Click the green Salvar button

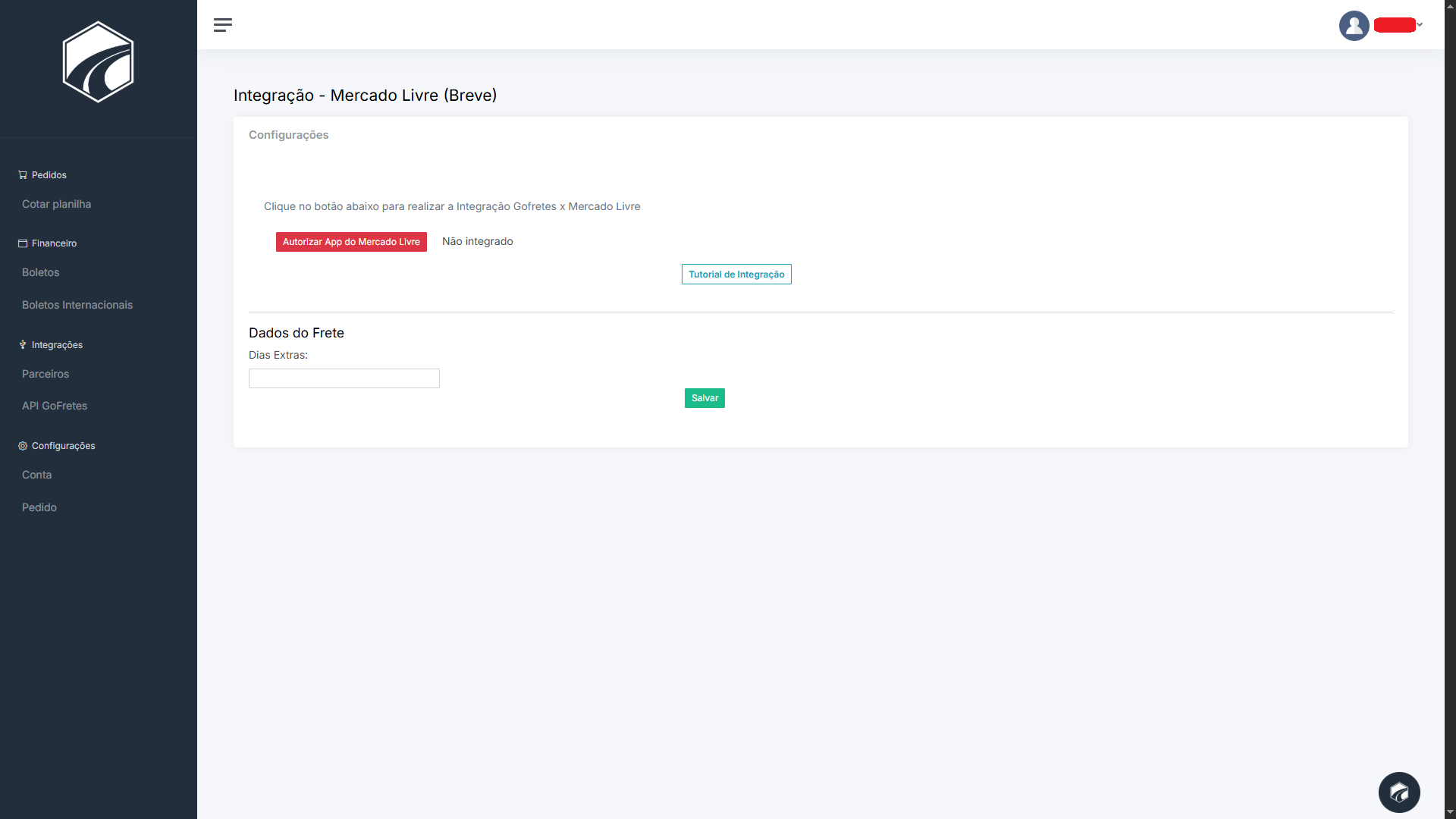click(x=704, y=398)
